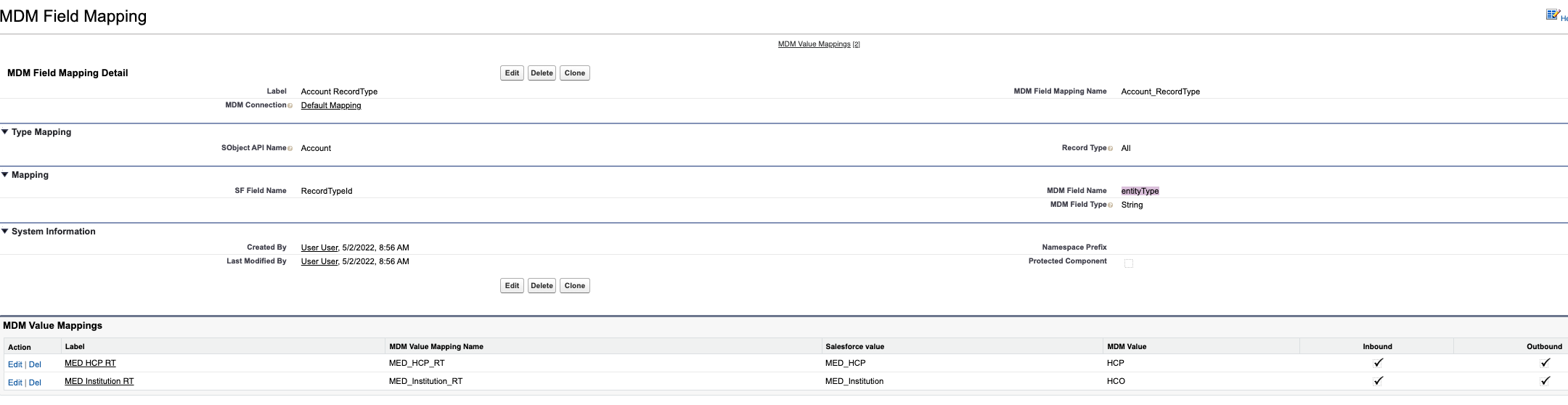Click the top Edit button
Screen dimensions: 1568x405
(x=512, y=73)
